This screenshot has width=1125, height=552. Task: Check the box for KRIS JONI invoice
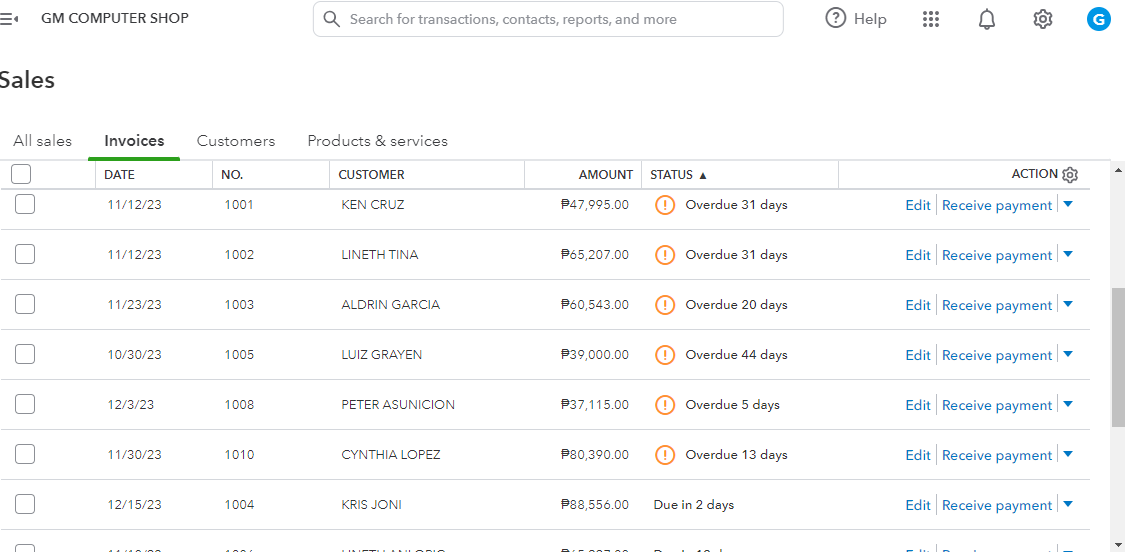pos(25,504)
